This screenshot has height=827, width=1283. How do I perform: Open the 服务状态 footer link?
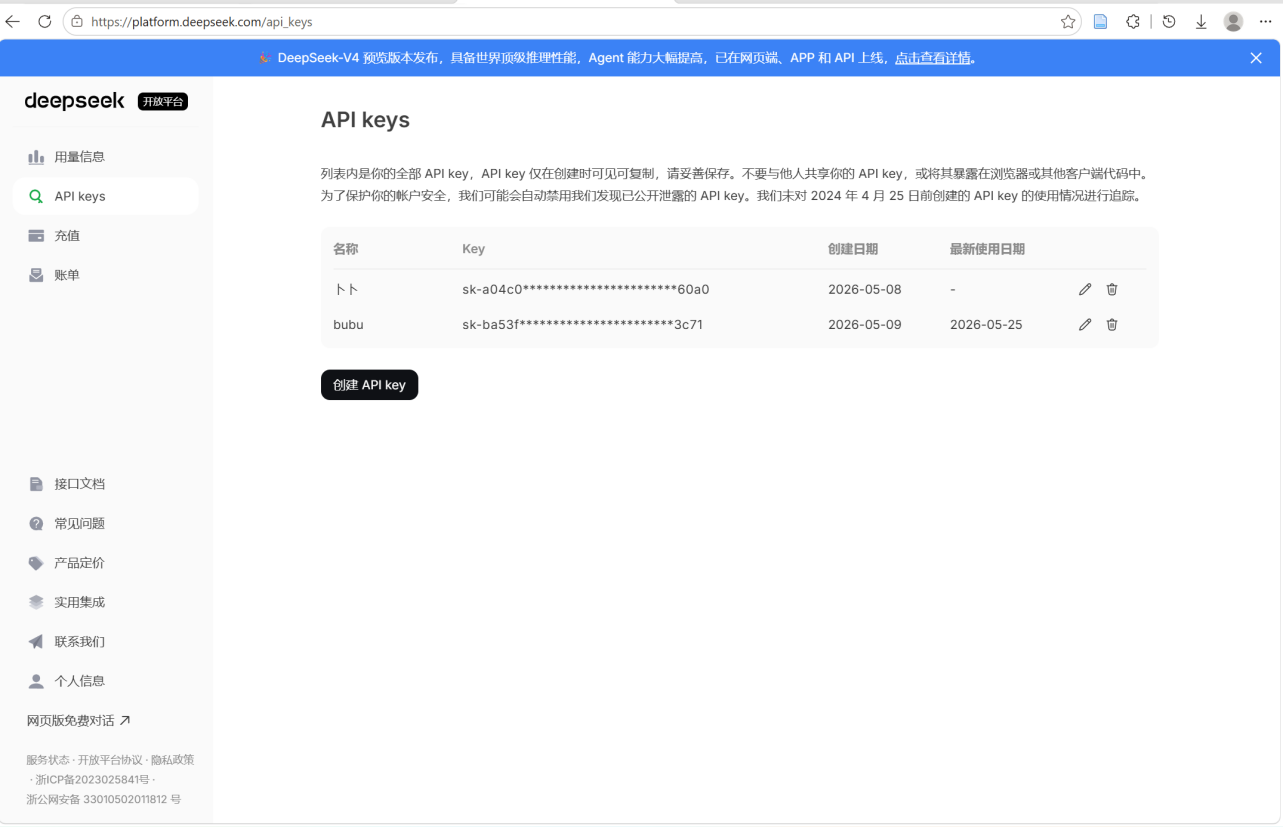(48, 760)
